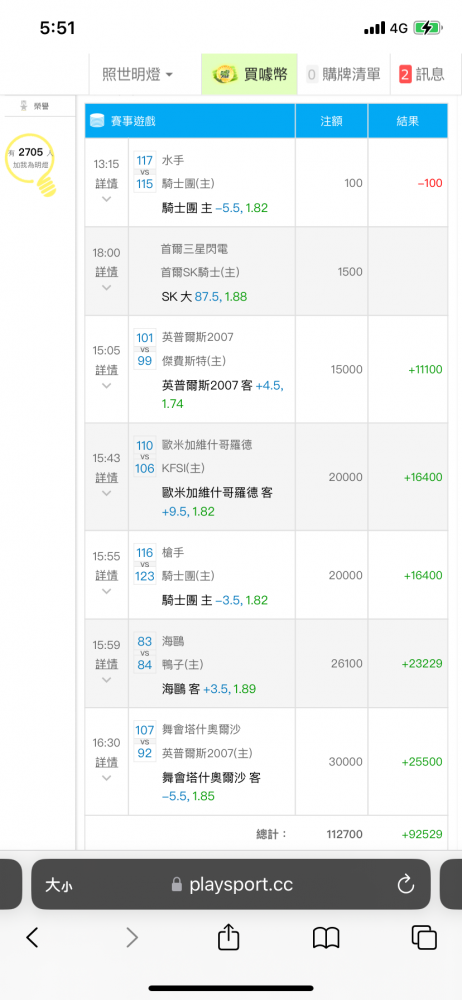Viewport: 462px width, 1000px height.
Task: Expand 詳情 for the 13:15 game
Action: point(107,183)
